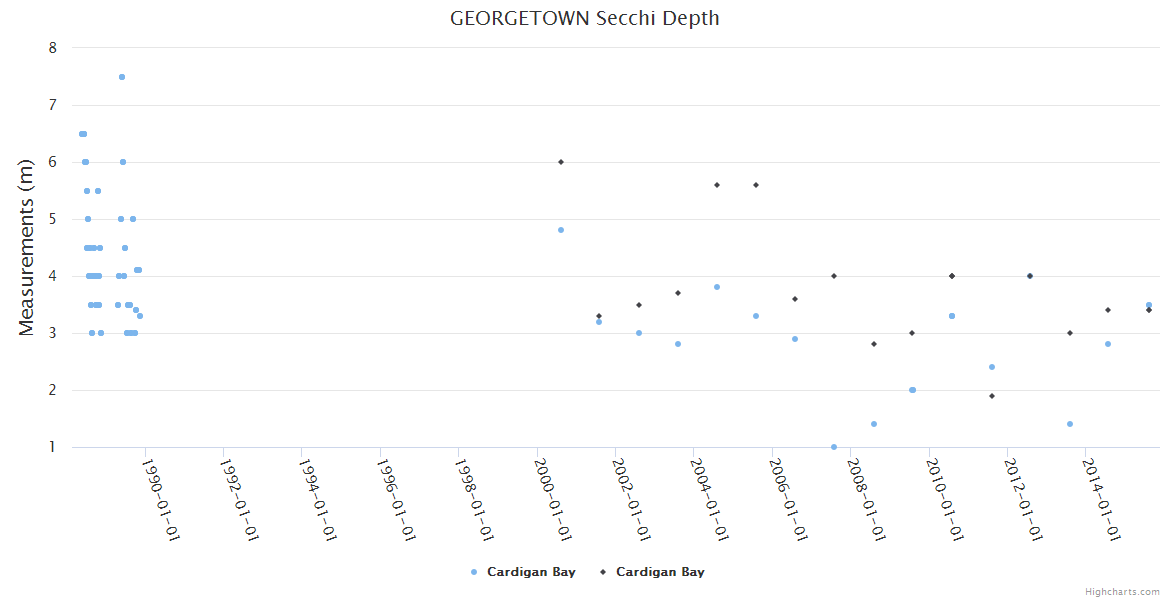Click the GEORGETOWN Secchi Depth chart title
The image size is (1170, 600).
click(x=584, y=18)
